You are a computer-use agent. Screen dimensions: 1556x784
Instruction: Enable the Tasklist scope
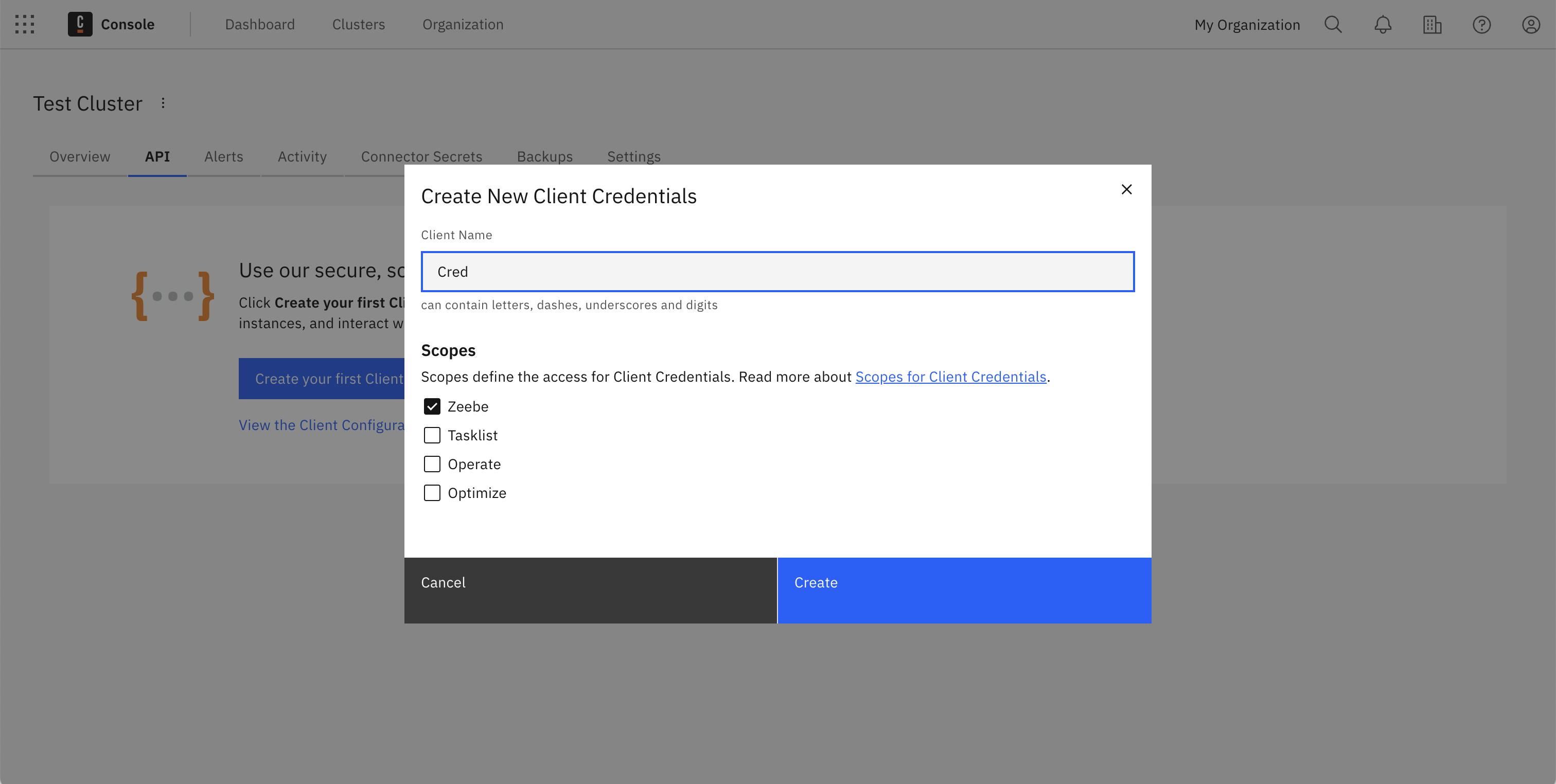click(432, 435)
